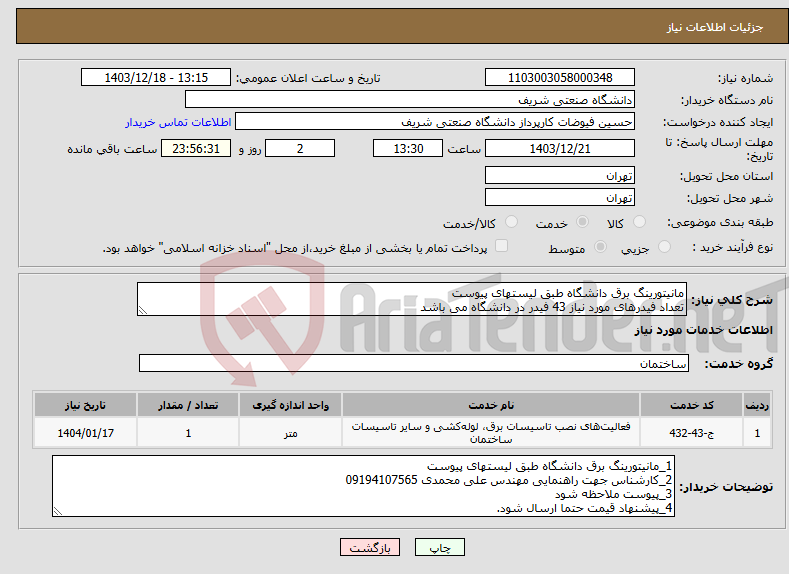Choose the جزیی purchase type radio
The width and height of the screenshot is (789, 574).
[664, 247]
